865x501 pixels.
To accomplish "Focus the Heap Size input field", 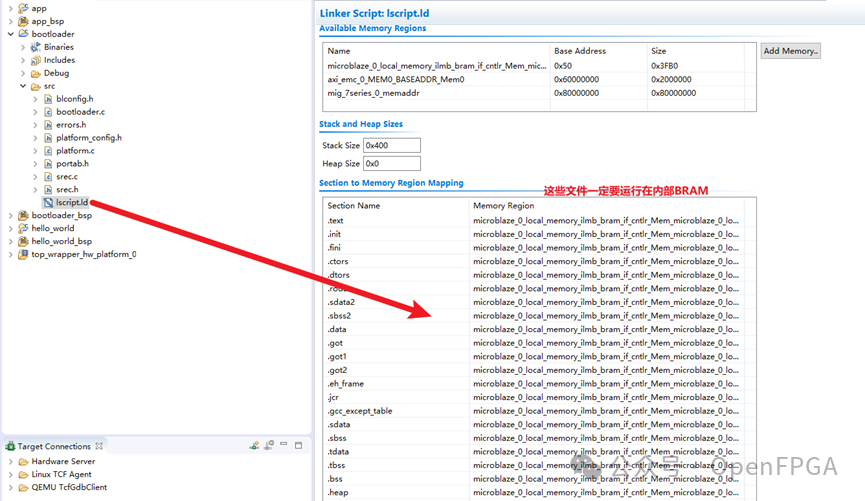I will [x=392, y=163].
